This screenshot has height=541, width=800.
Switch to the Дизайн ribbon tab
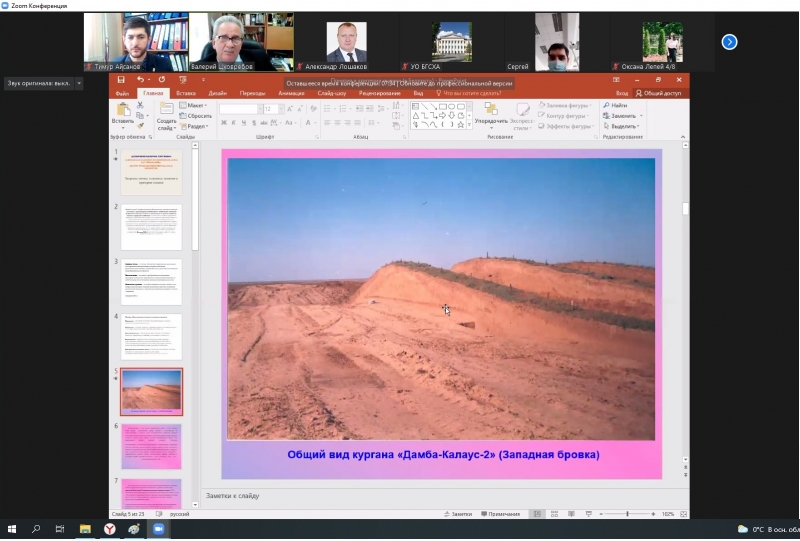[x=217, y=93]
